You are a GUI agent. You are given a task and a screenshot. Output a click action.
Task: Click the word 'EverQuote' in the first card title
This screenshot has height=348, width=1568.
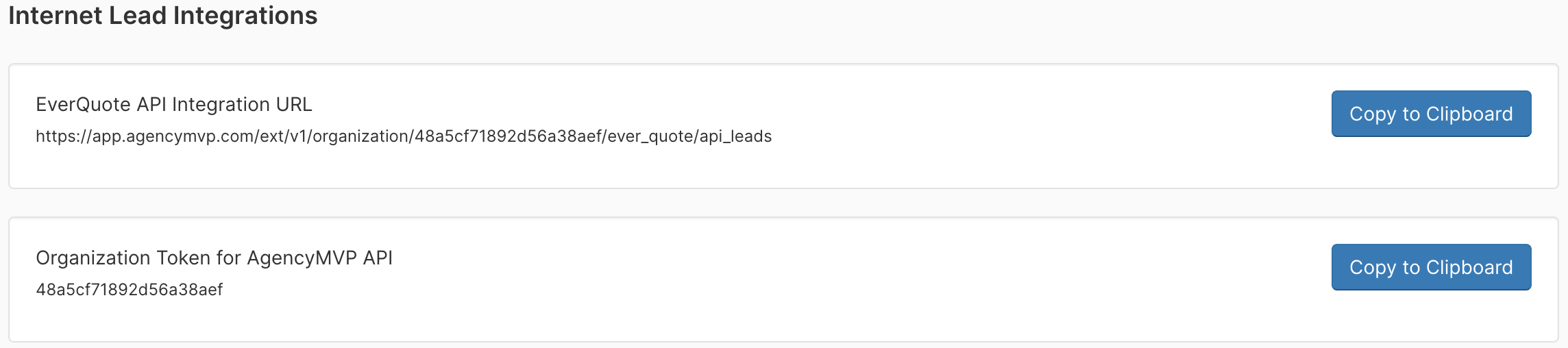pyautogui.click(x=84, y=104)
